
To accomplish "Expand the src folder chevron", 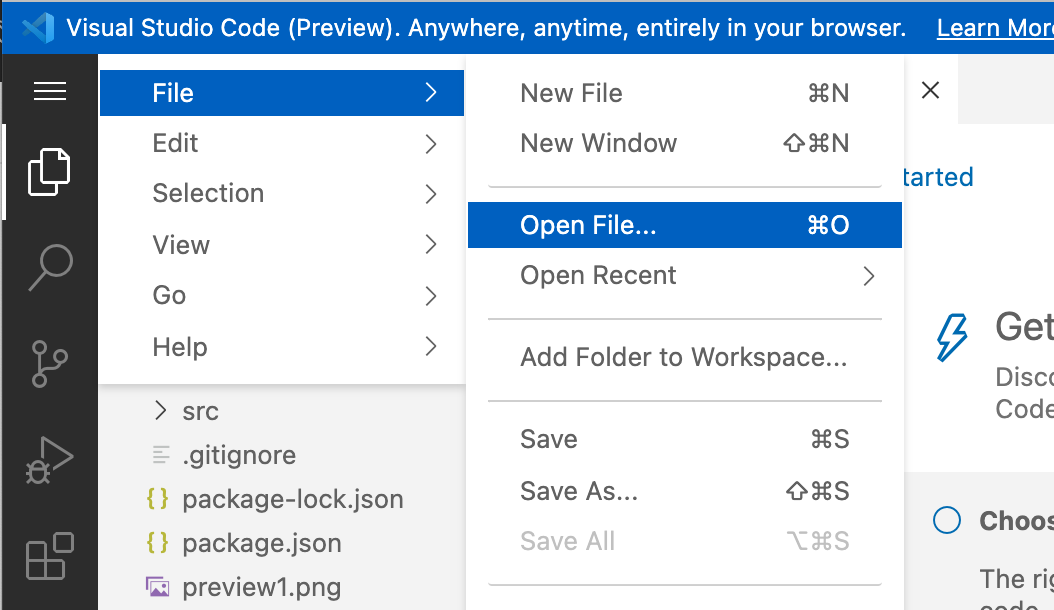I will click(x=159, y=410).
